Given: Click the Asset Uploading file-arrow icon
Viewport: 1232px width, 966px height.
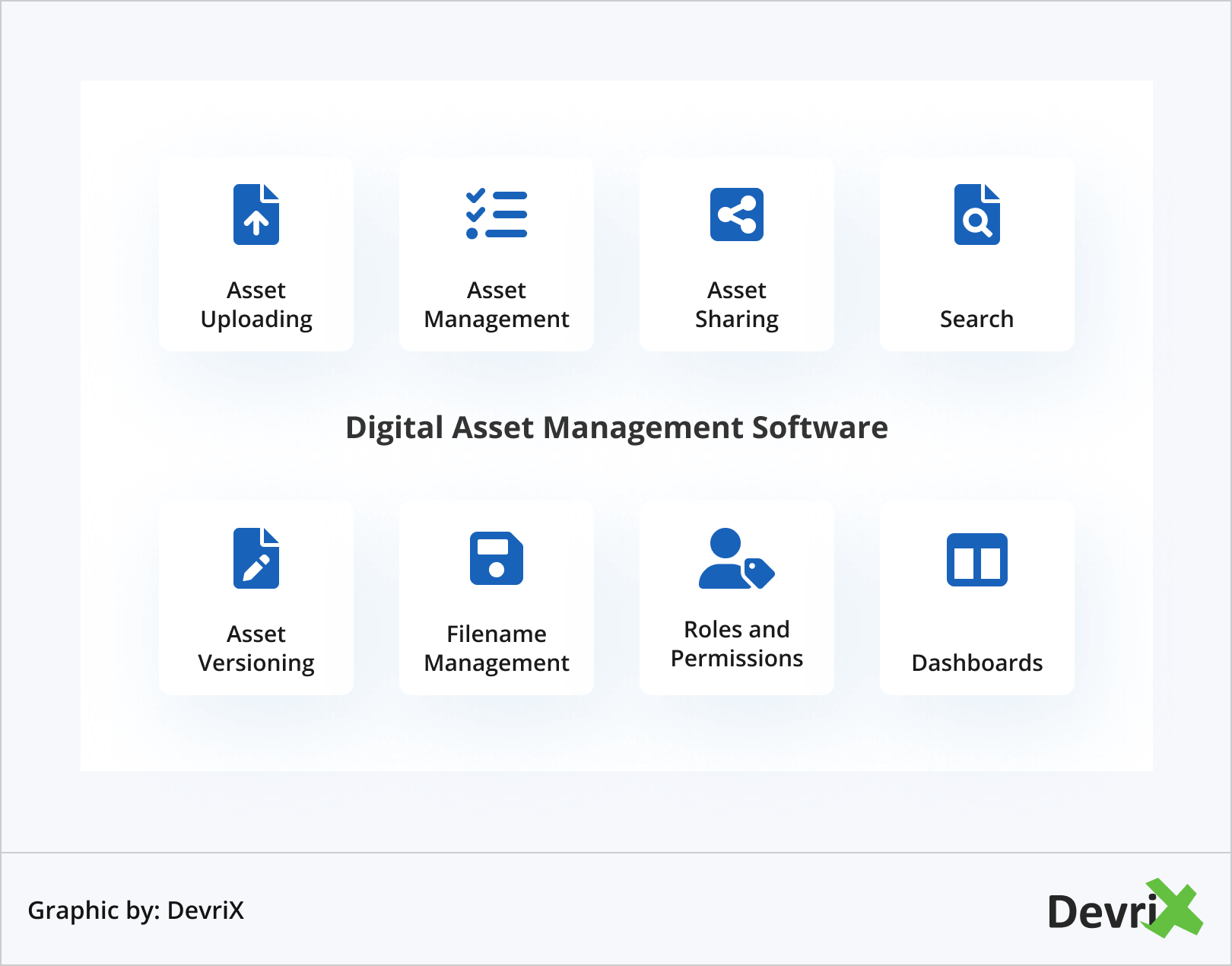Looking at the screenshot, I should pyautogui.click(x=256, y=214).
